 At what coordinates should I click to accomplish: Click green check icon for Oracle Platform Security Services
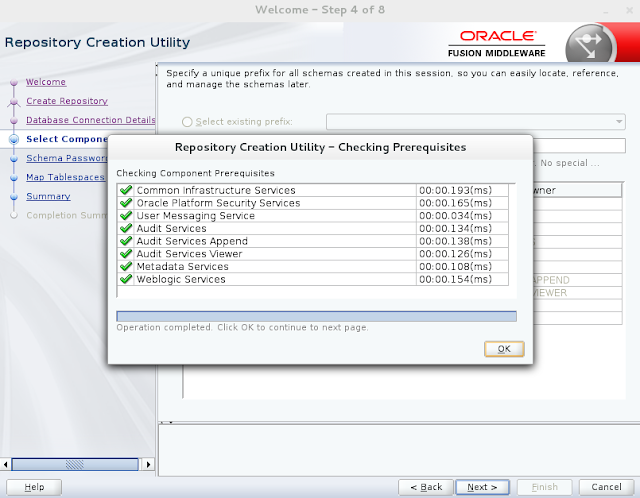126,202
